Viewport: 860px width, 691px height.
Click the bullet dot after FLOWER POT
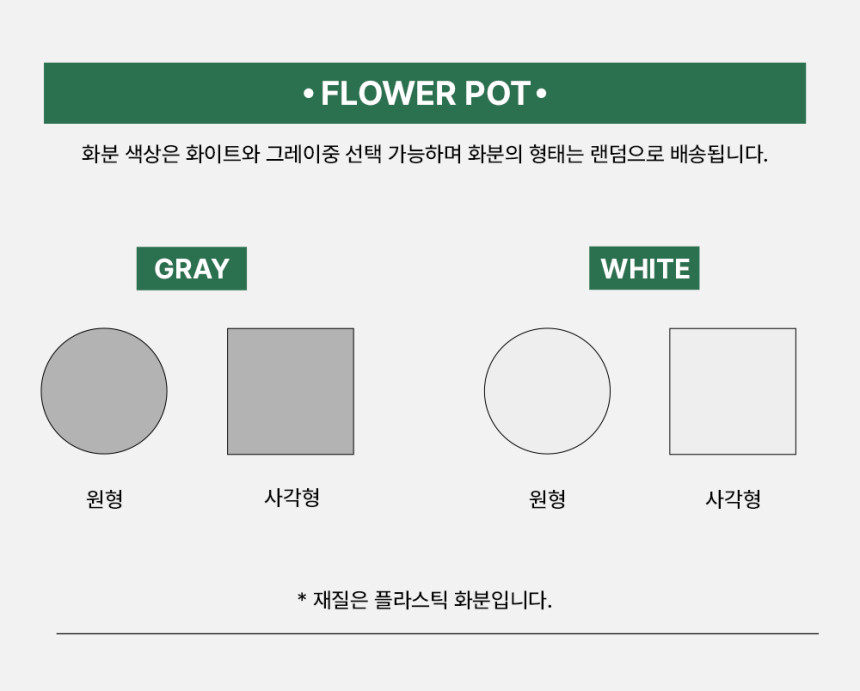point(541,94)
